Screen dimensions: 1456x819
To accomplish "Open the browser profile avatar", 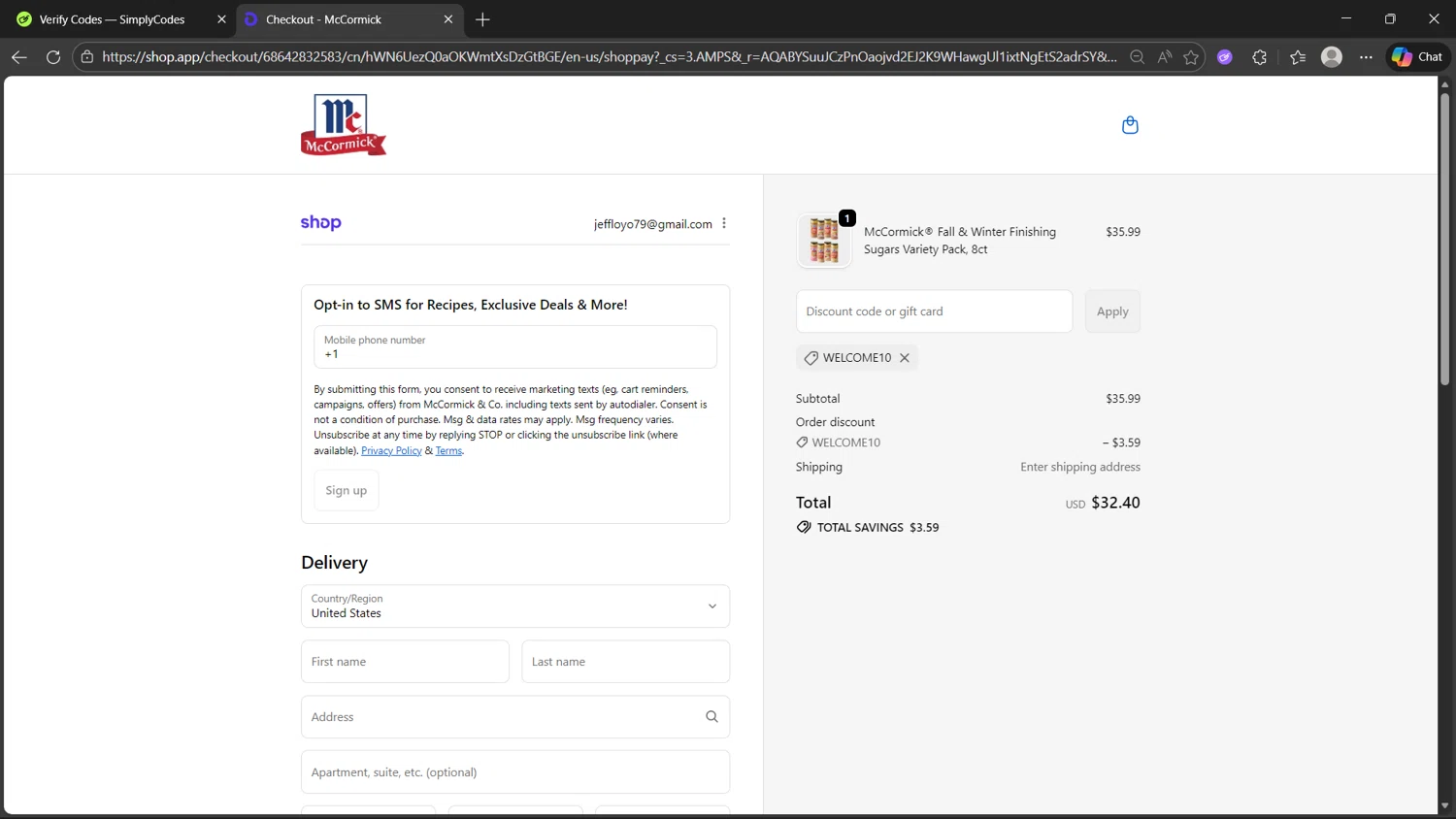I will click(1332, 57).
